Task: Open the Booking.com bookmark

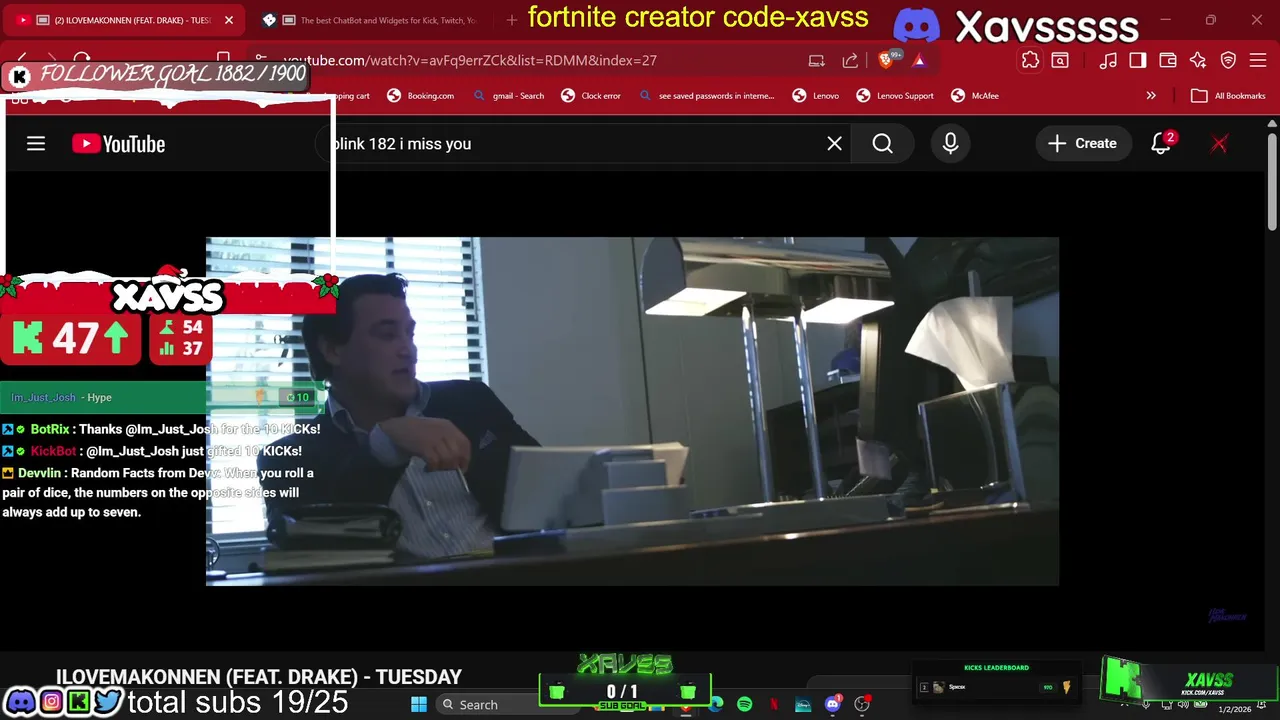Action: [x=420, y=96]
